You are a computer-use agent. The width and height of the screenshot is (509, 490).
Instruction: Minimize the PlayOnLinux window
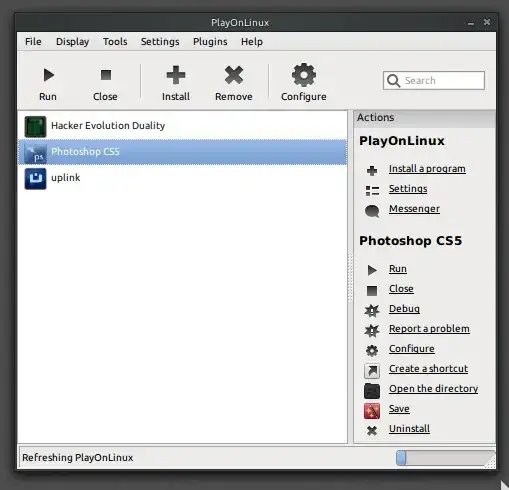[x=471, y=23]
